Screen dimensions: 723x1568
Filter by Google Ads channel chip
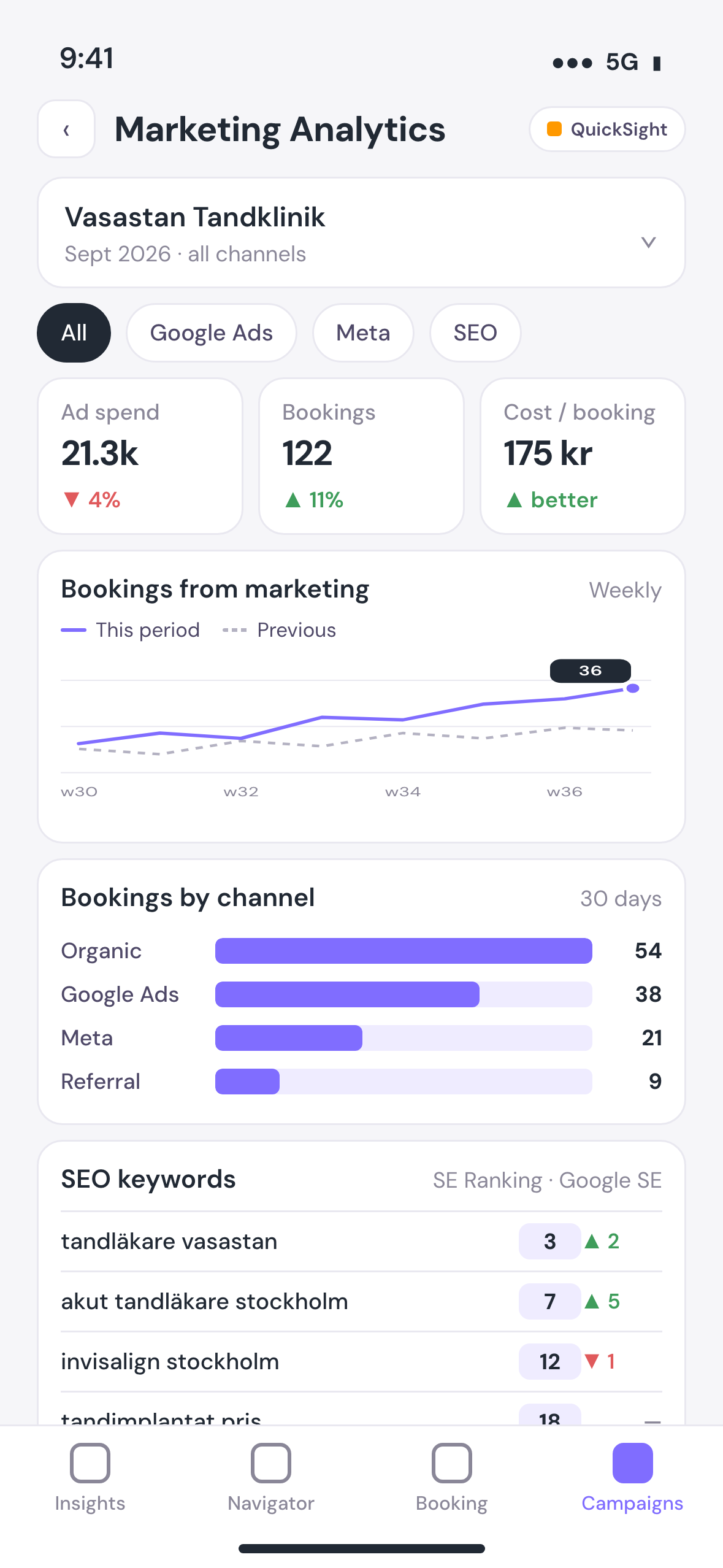coord(212,332)
